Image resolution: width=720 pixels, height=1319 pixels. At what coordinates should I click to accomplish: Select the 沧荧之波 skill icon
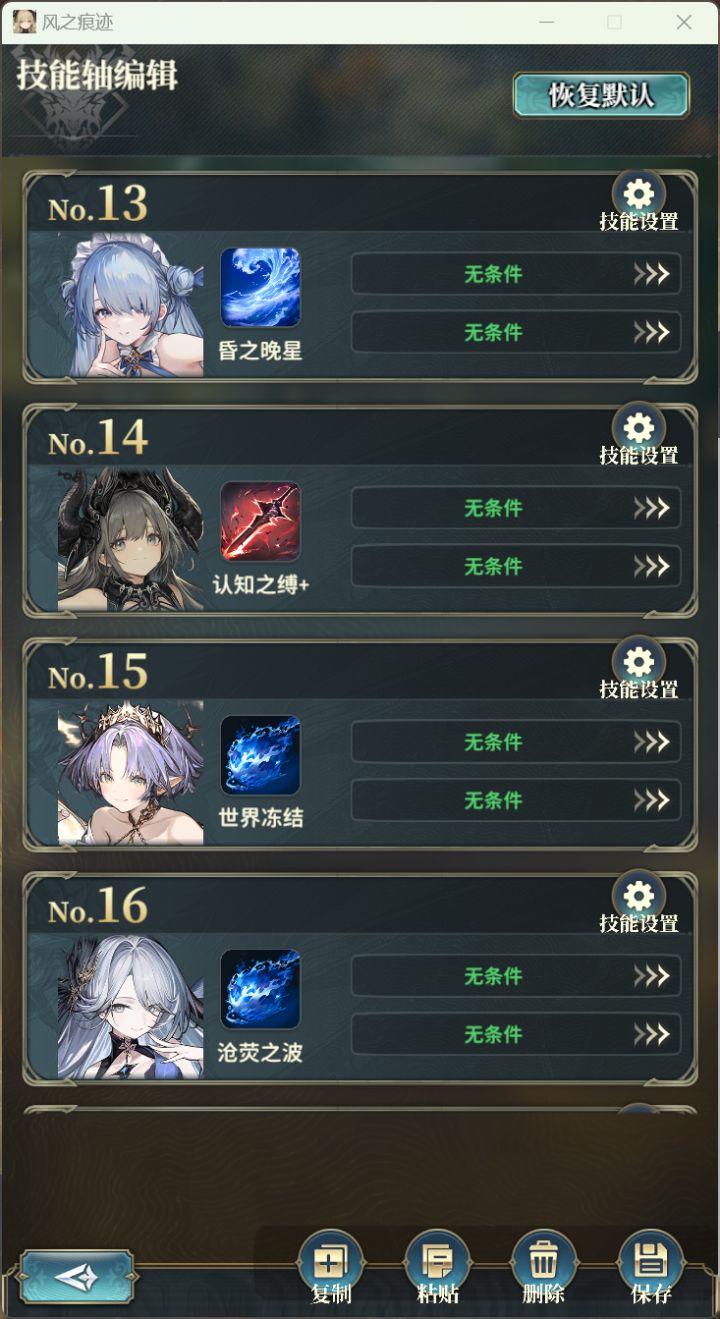coord(260,989)
